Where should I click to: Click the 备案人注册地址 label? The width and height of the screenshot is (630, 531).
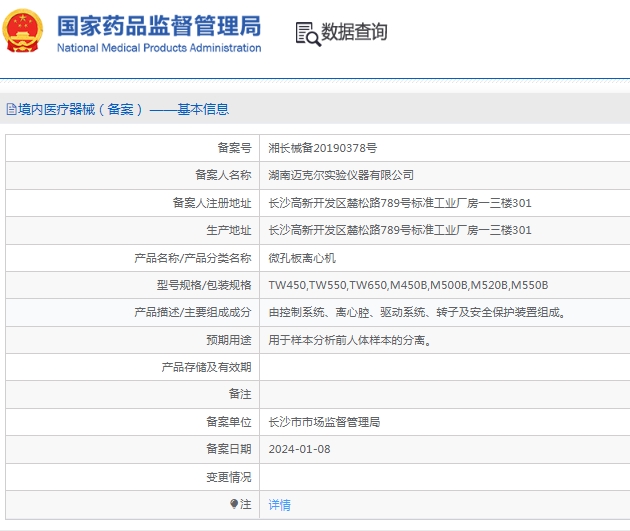[212, 203]
